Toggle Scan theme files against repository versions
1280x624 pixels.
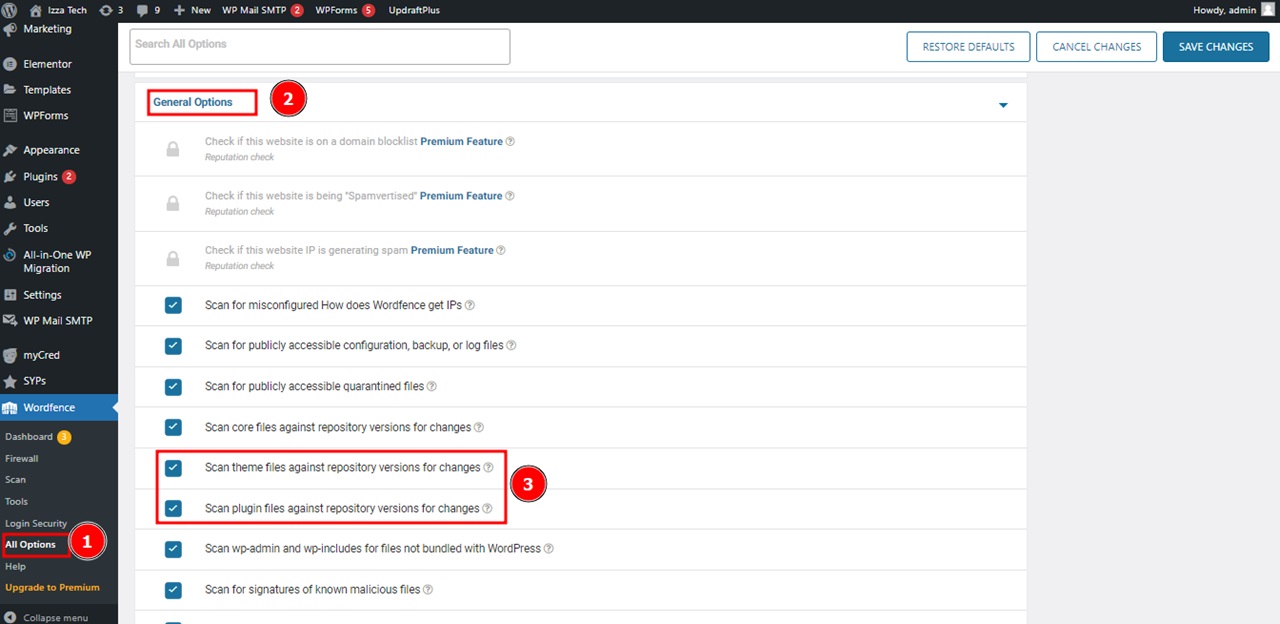(x=173, y=468)
